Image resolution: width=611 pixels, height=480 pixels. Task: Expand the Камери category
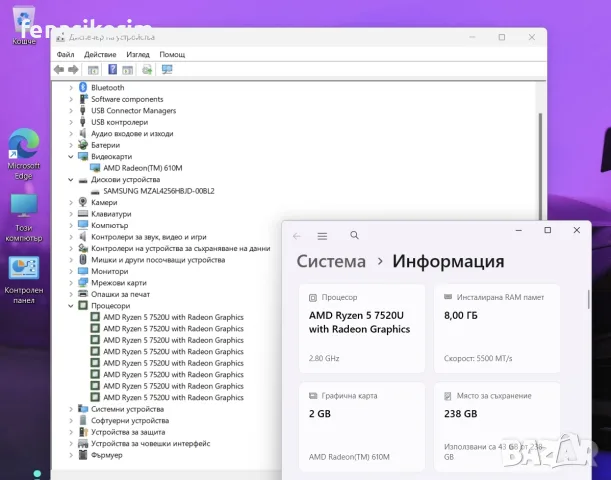[71, 203]
